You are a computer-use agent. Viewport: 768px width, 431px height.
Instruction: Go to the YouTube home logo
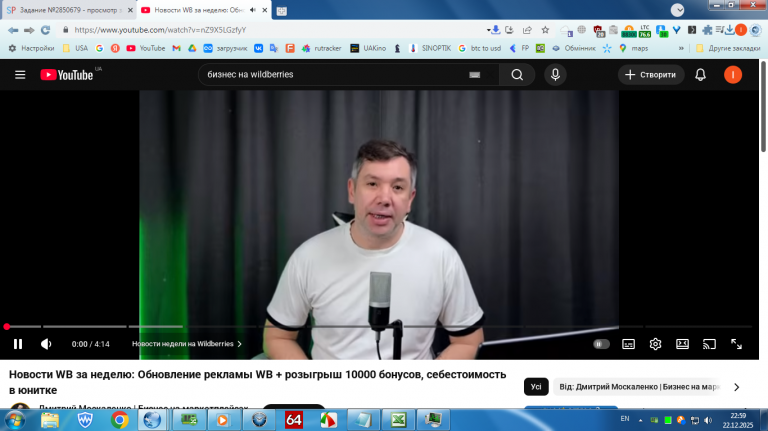(x=67, y=74)
